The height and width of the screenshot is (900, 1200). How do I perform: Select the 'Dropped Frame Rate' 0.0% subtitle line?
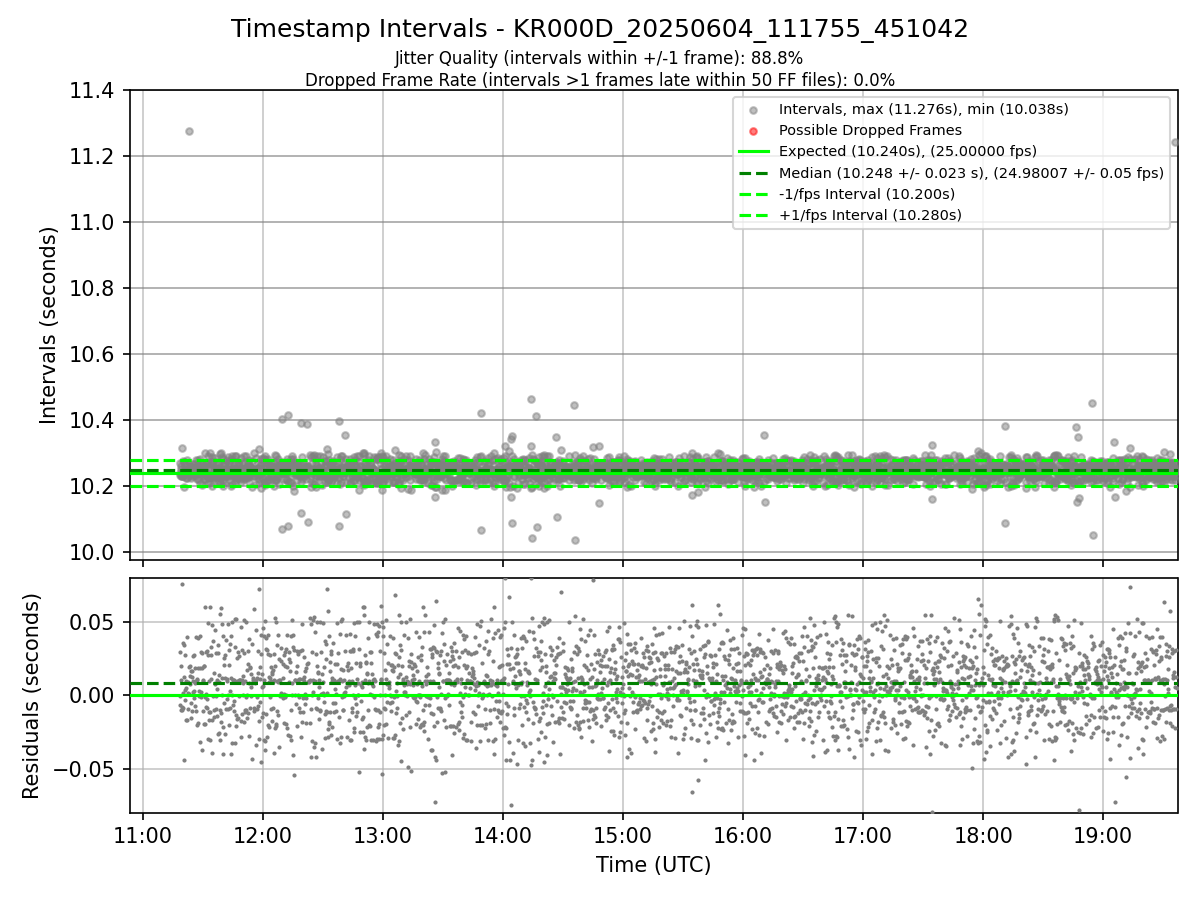pyautogui.click(x=599, y=80)
